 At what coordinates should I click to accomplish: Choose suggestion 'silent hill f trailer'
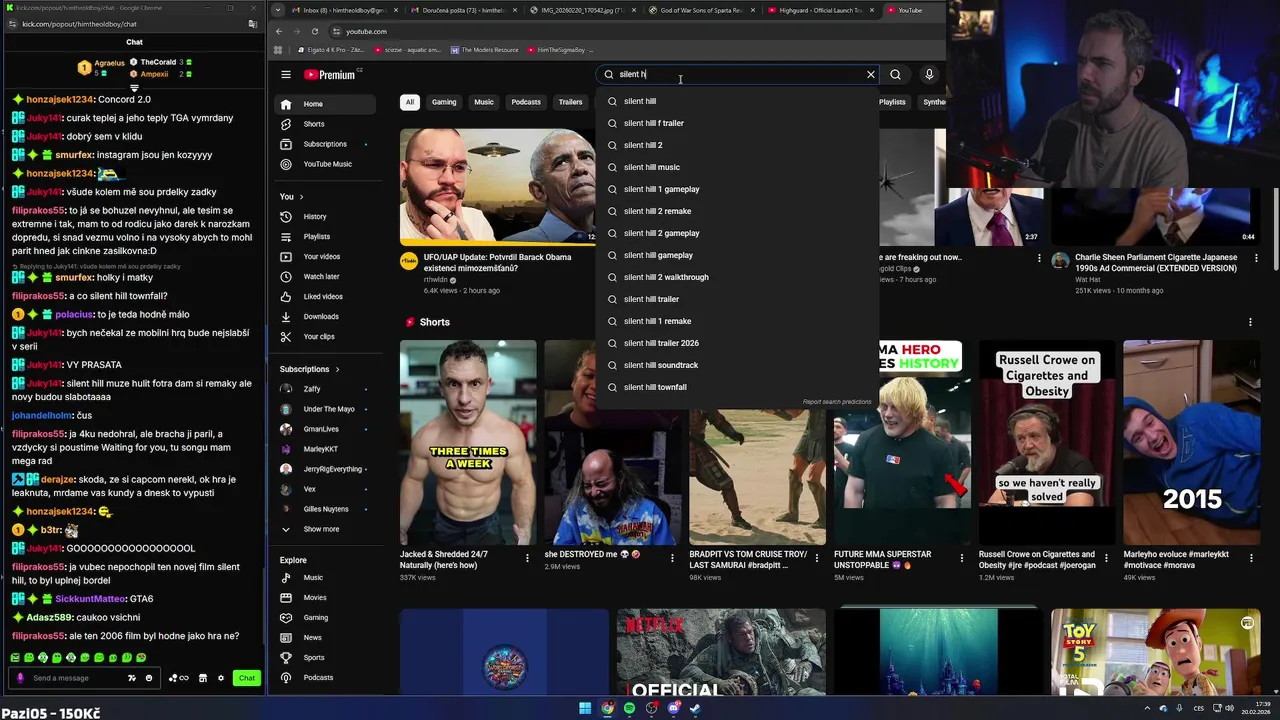pos(737,123)
